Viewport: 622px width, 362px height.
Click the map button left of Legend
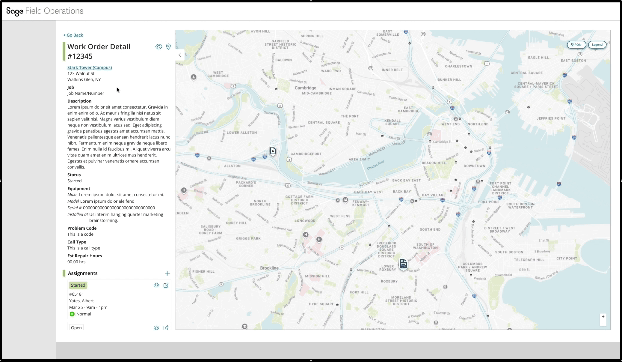(x=576, y=45)
